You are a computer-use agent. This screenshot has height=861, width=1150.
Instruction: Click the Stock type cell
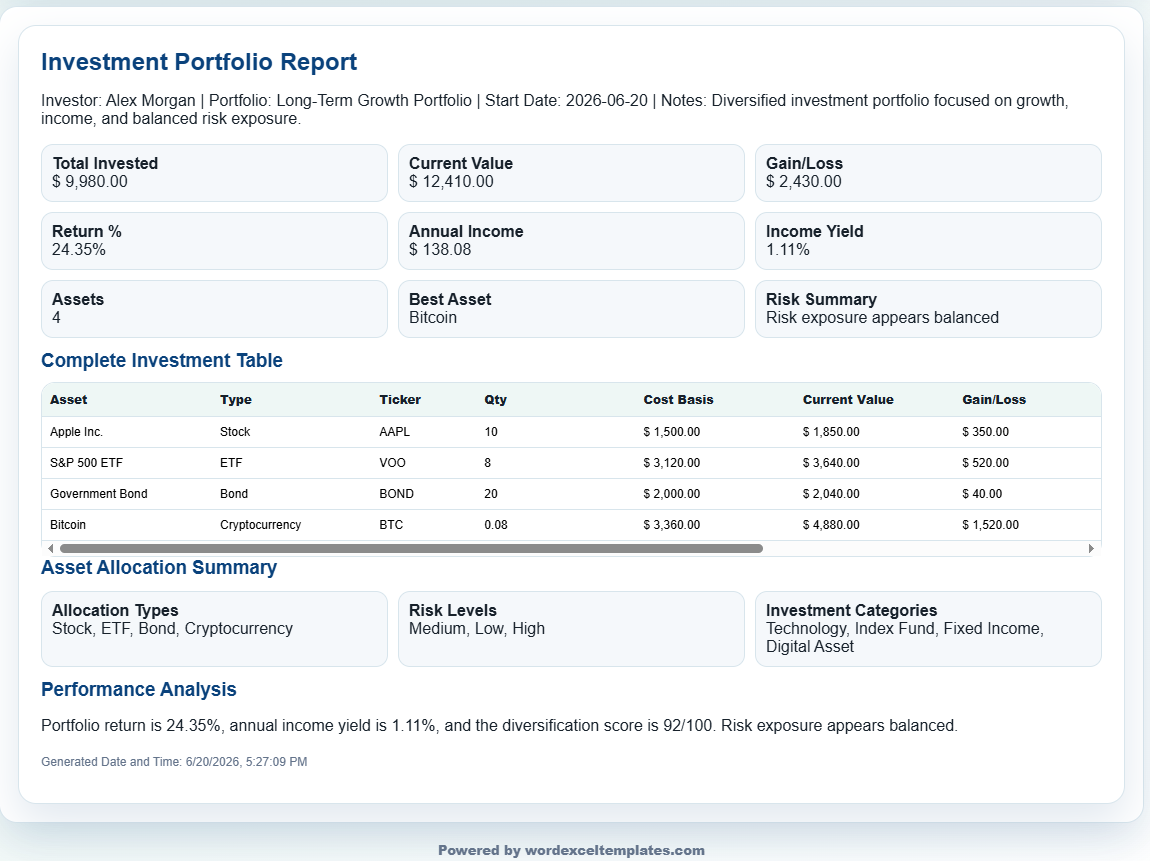pyautogui.click(x=235, y=432)
